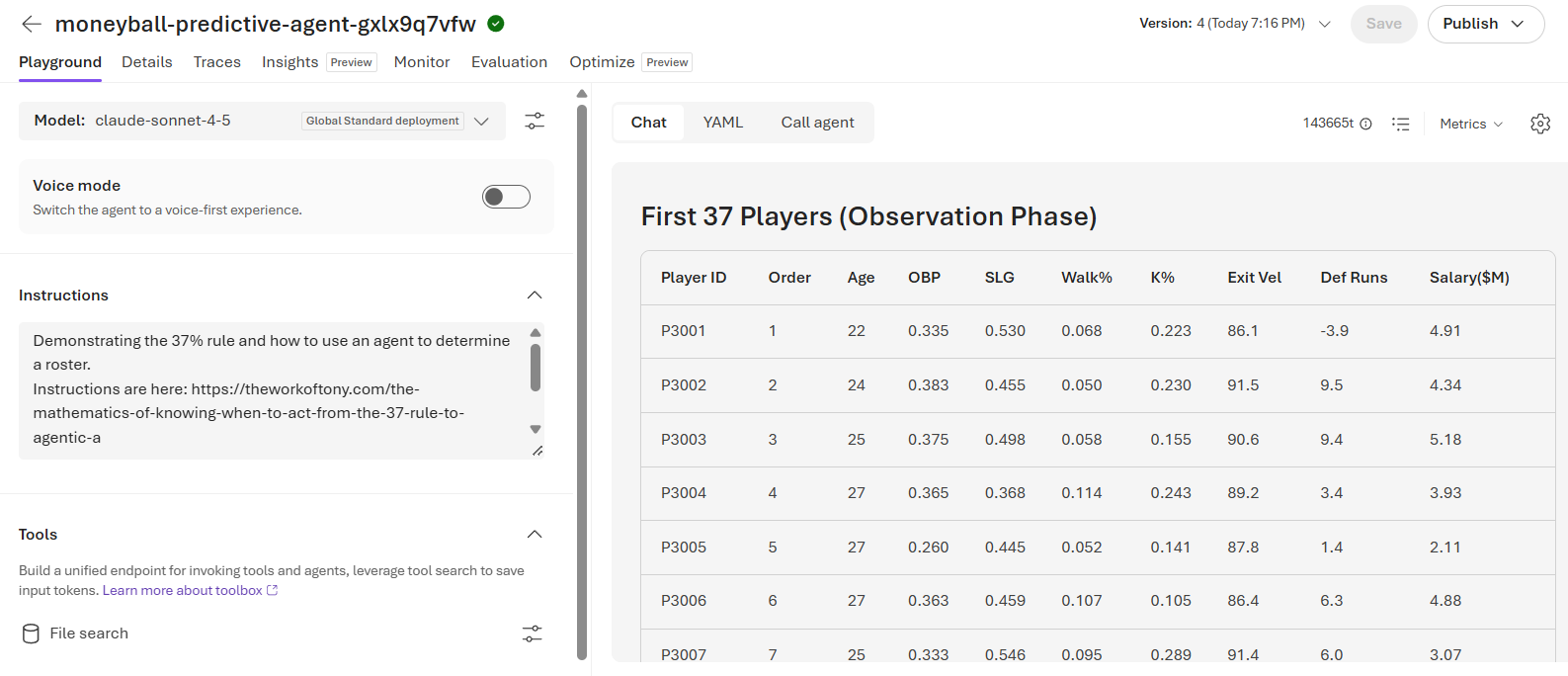
Task: Collapse the Instructions section
Action: coord(535,296)
